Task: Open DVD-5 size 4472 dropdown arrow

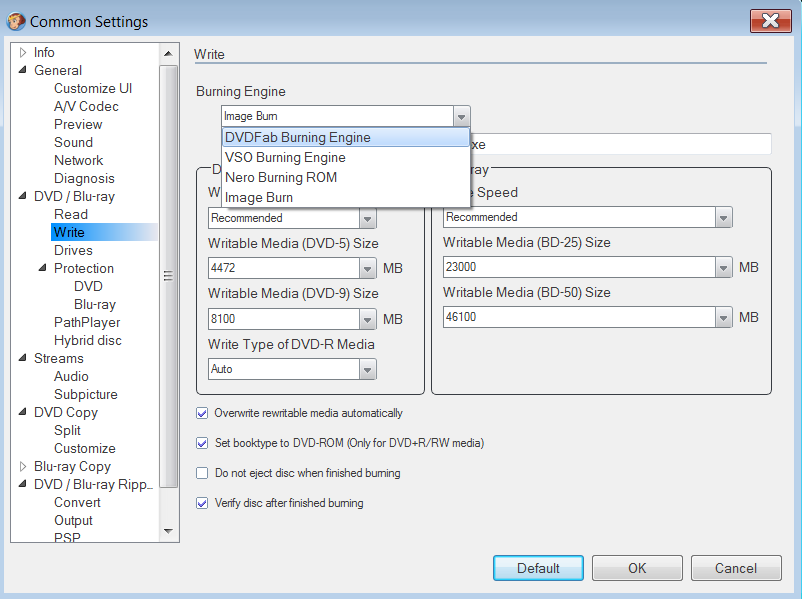Action: (x=367, y=269)
